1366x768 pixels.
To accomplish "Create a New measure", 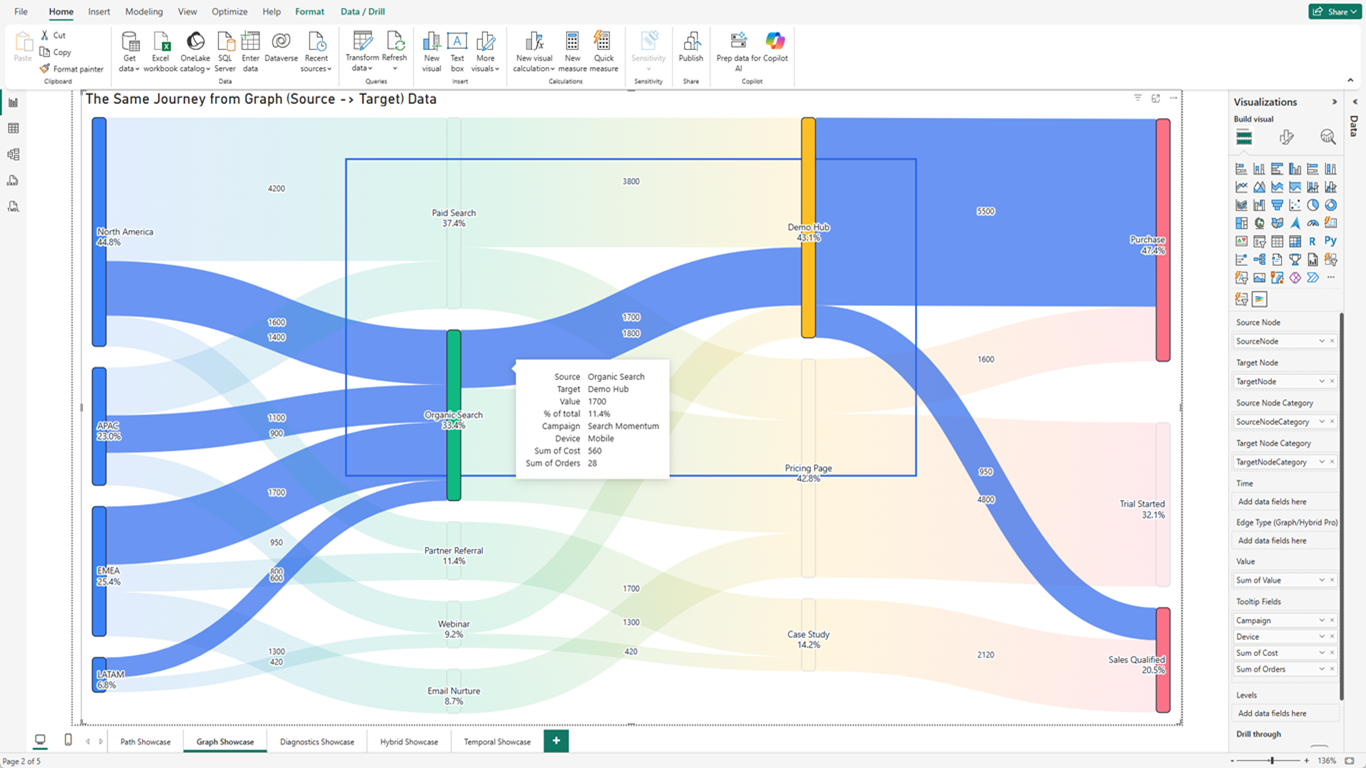I will [x=572, y=51].
